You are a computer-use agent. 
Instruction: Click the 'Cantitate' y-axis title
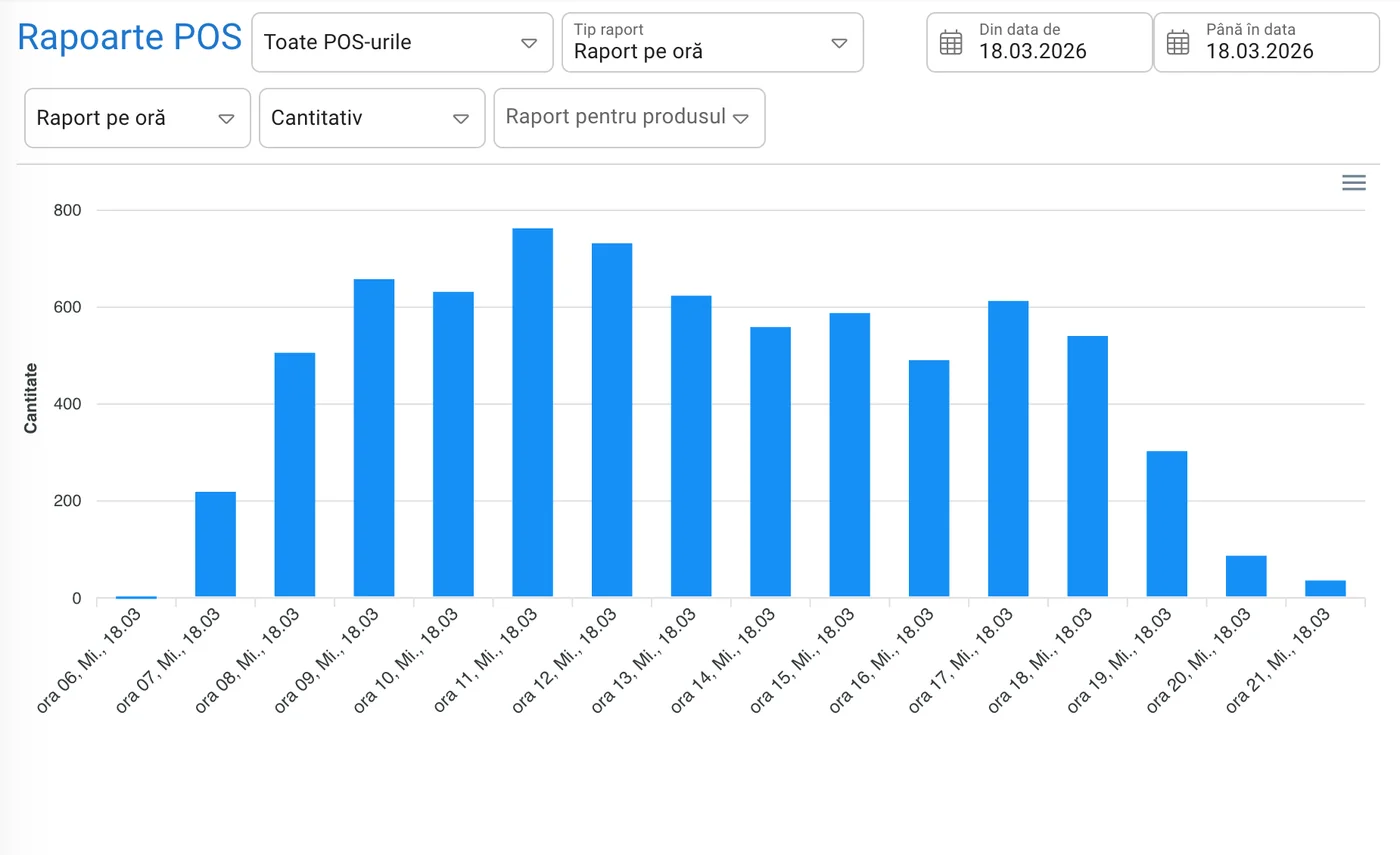31,398
